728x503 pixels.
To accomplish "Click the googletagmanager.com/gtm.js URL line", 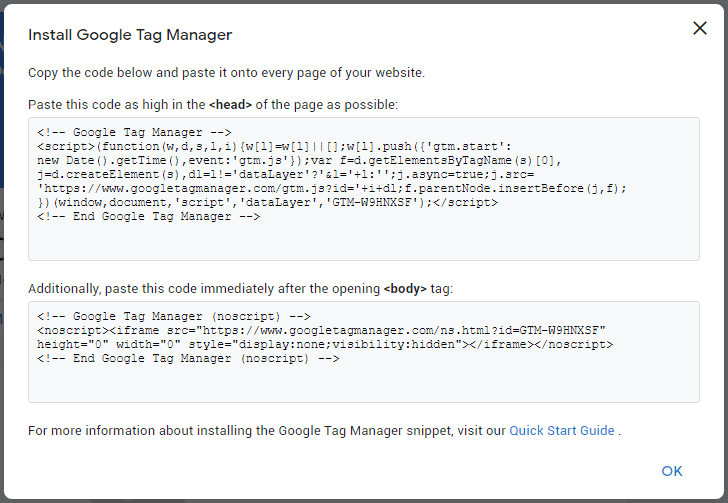I will coord(332,189).
